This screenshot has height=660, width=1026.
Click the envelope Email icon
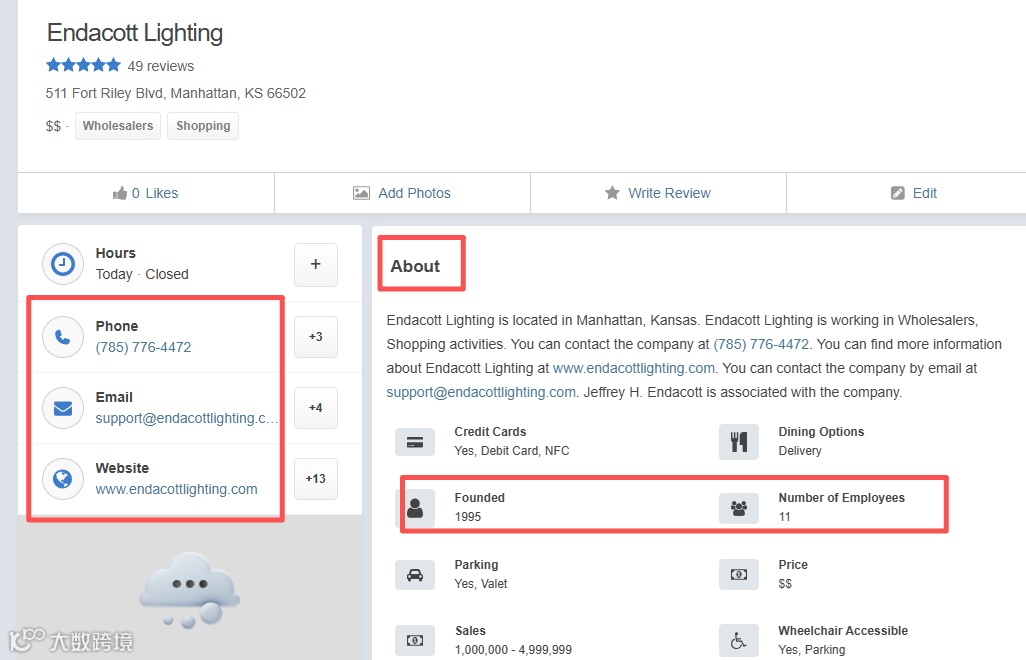tap(63, 408)
